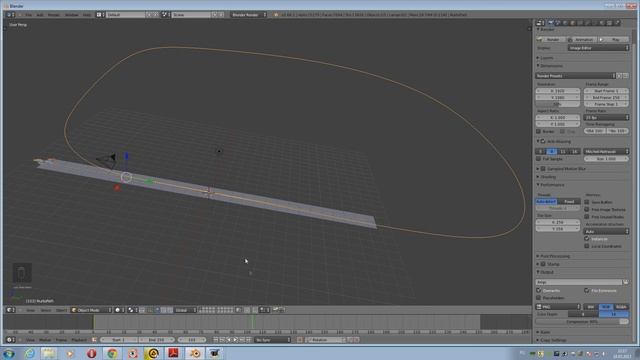
Task: Open the World properties tab icon
Action: pyautogui.click(x=565, y=23)
